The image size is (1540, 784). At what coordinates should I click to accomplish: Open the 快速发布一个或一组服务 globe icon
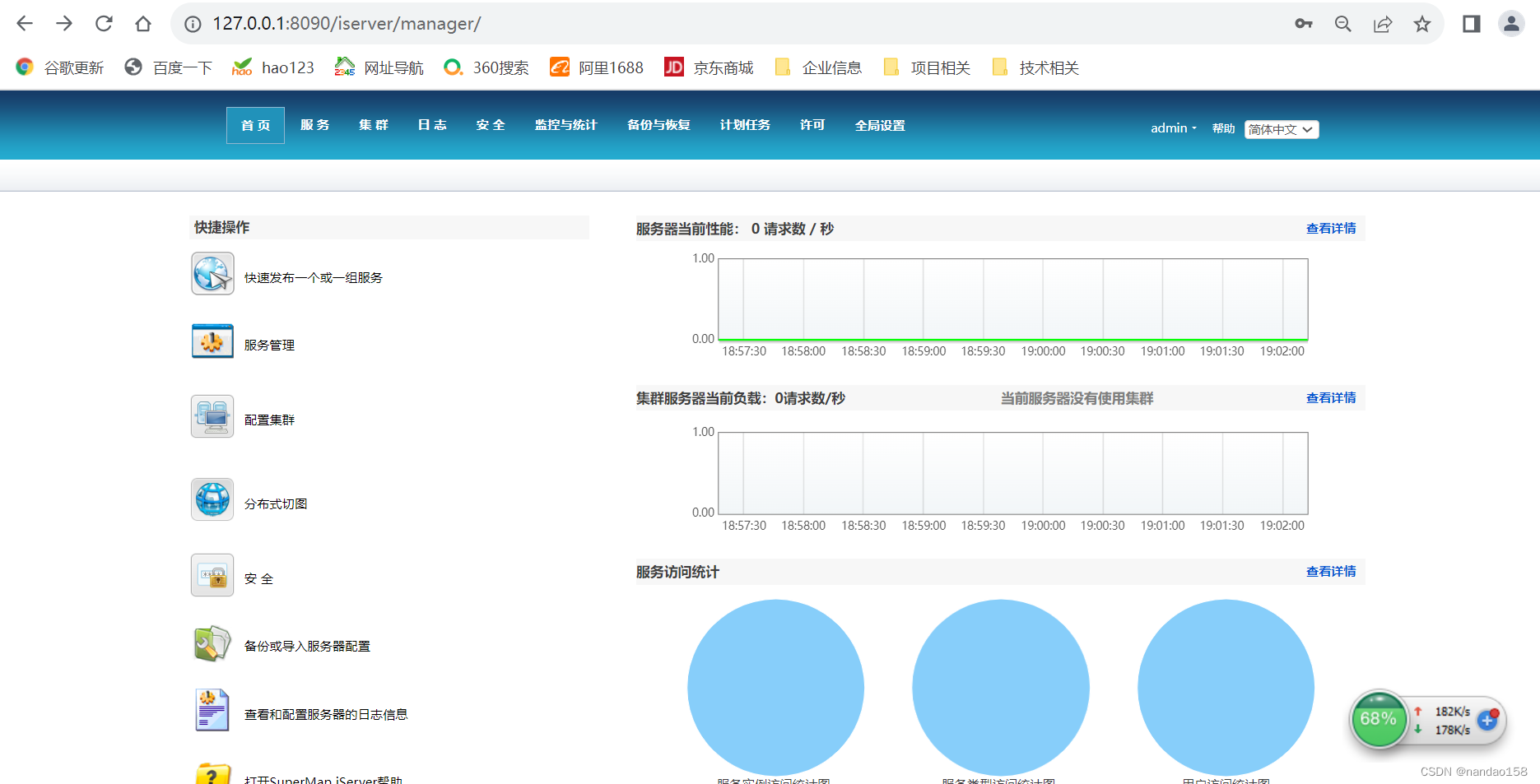212,273
